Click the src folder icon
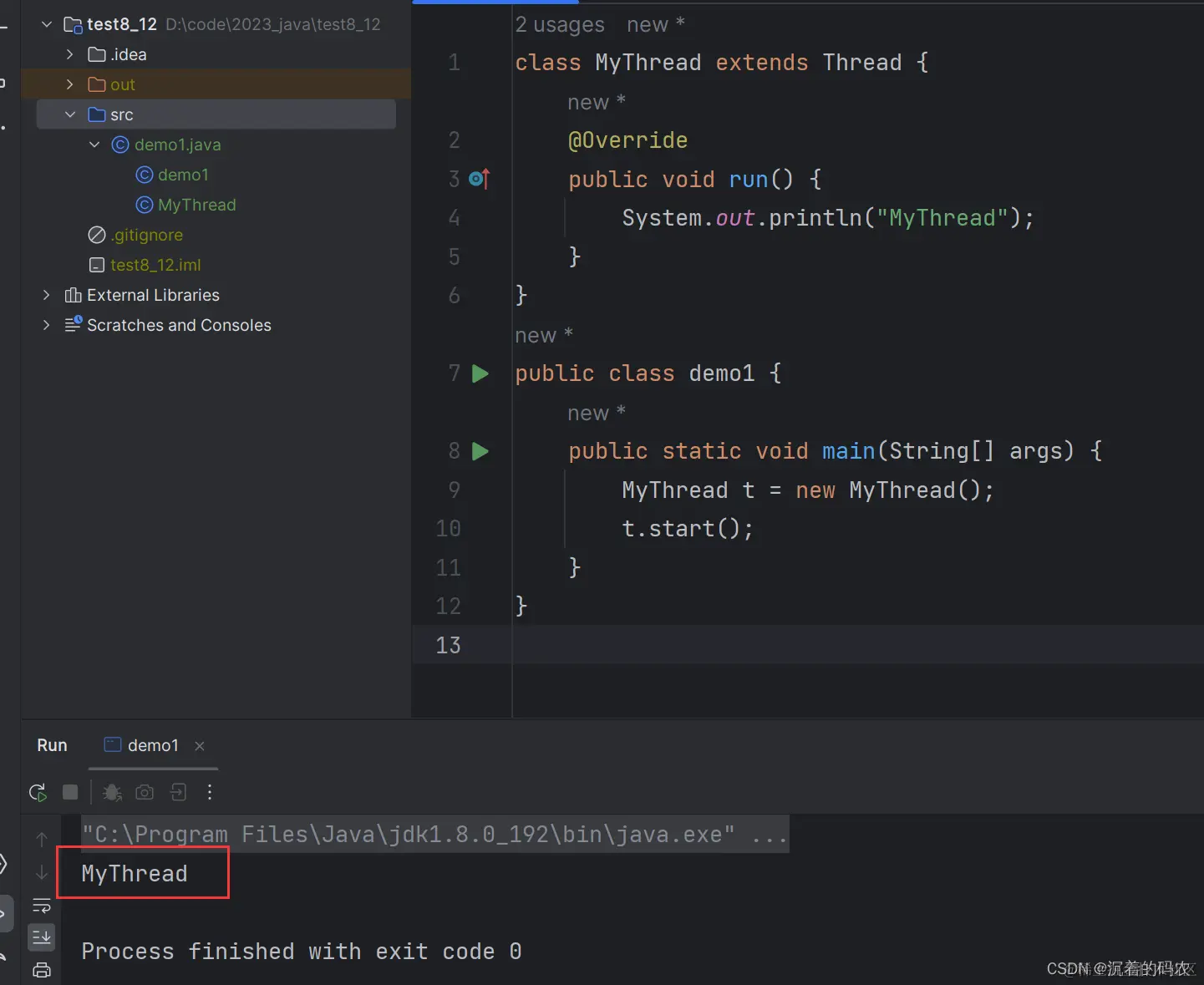The height and width of the screenshot is (985, 1204). [97, 114]
